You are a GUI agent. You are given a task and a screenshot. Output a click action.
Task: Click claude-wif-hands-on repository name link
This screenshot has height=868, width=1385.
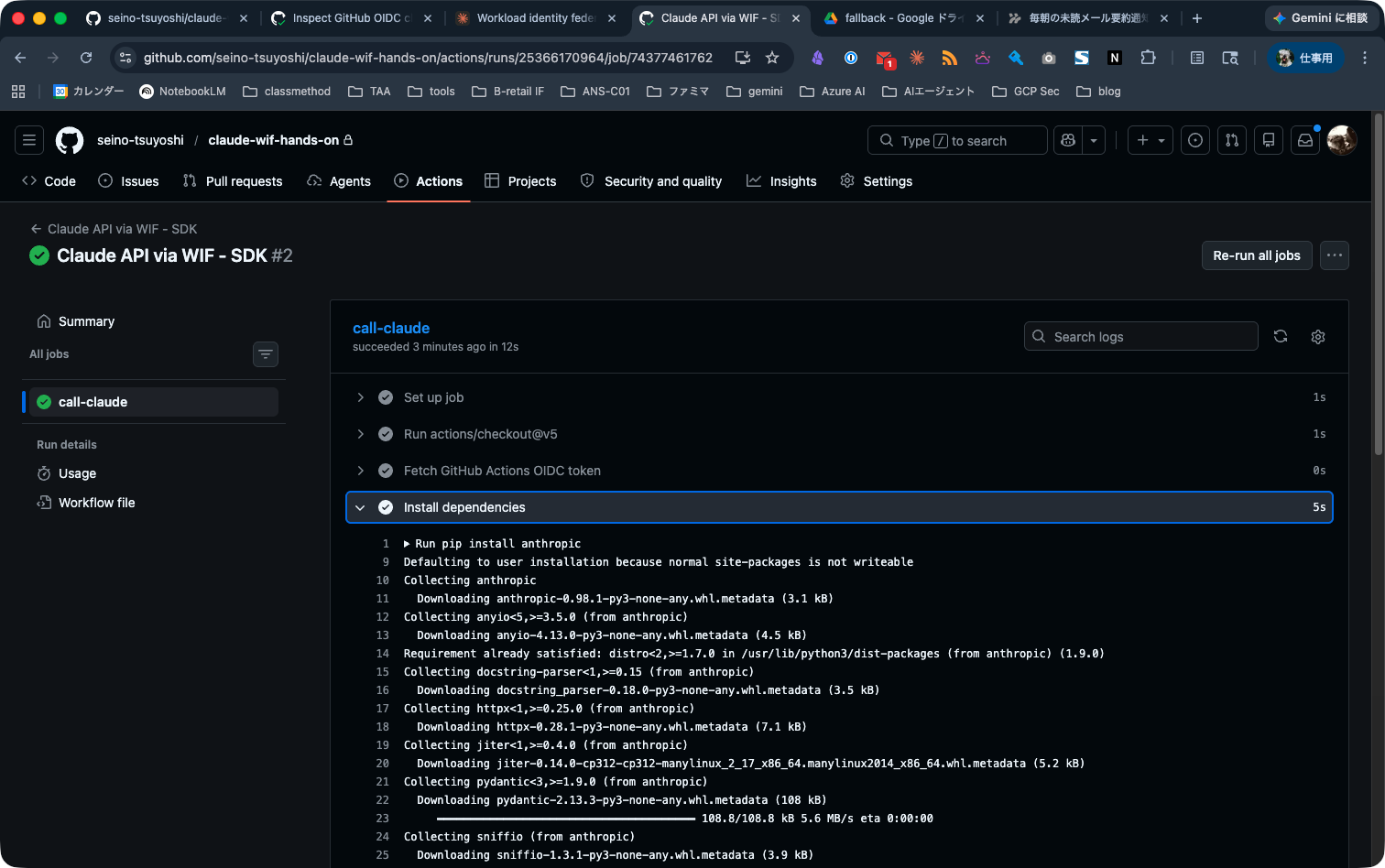274,140
